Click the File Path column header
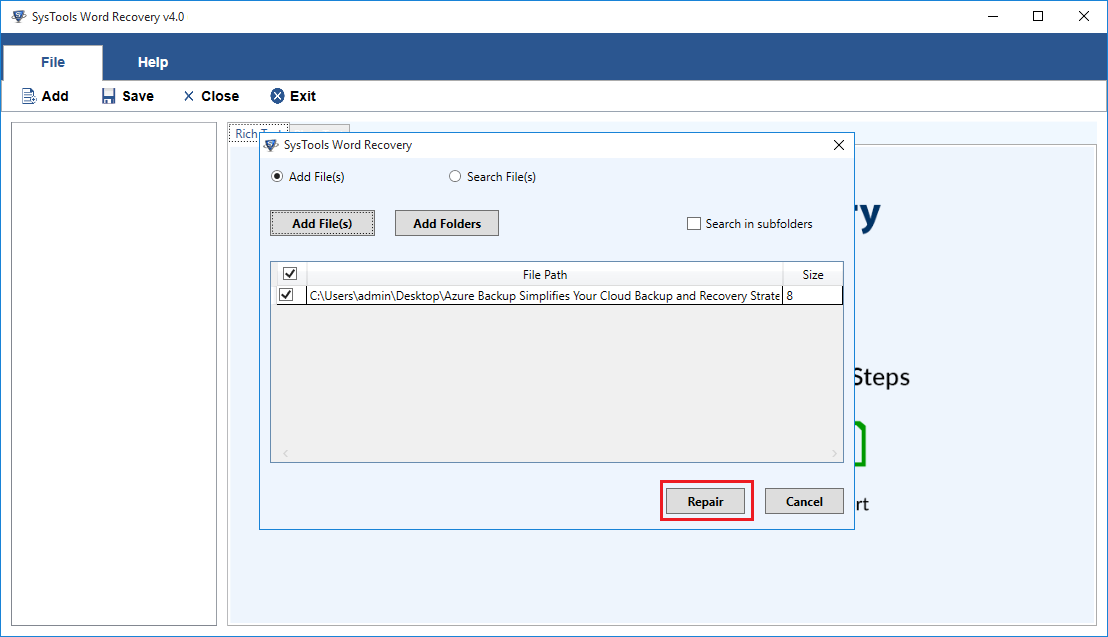Screen dimensions: 1108x637 [545, 274]
